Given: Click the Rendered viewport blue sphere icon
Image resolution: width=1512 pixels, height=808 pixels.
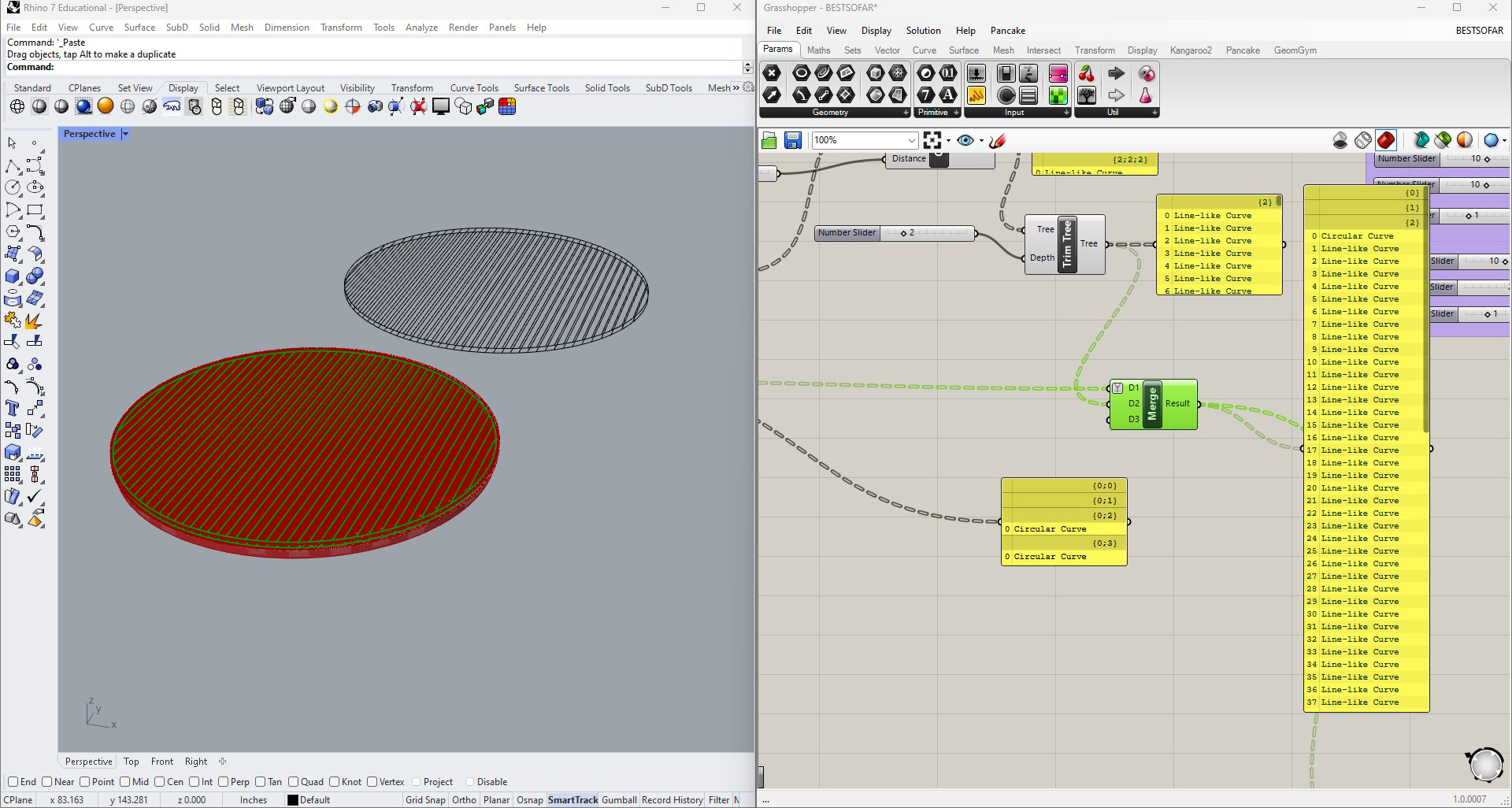Looking at the screenshot, I should 83,106.
